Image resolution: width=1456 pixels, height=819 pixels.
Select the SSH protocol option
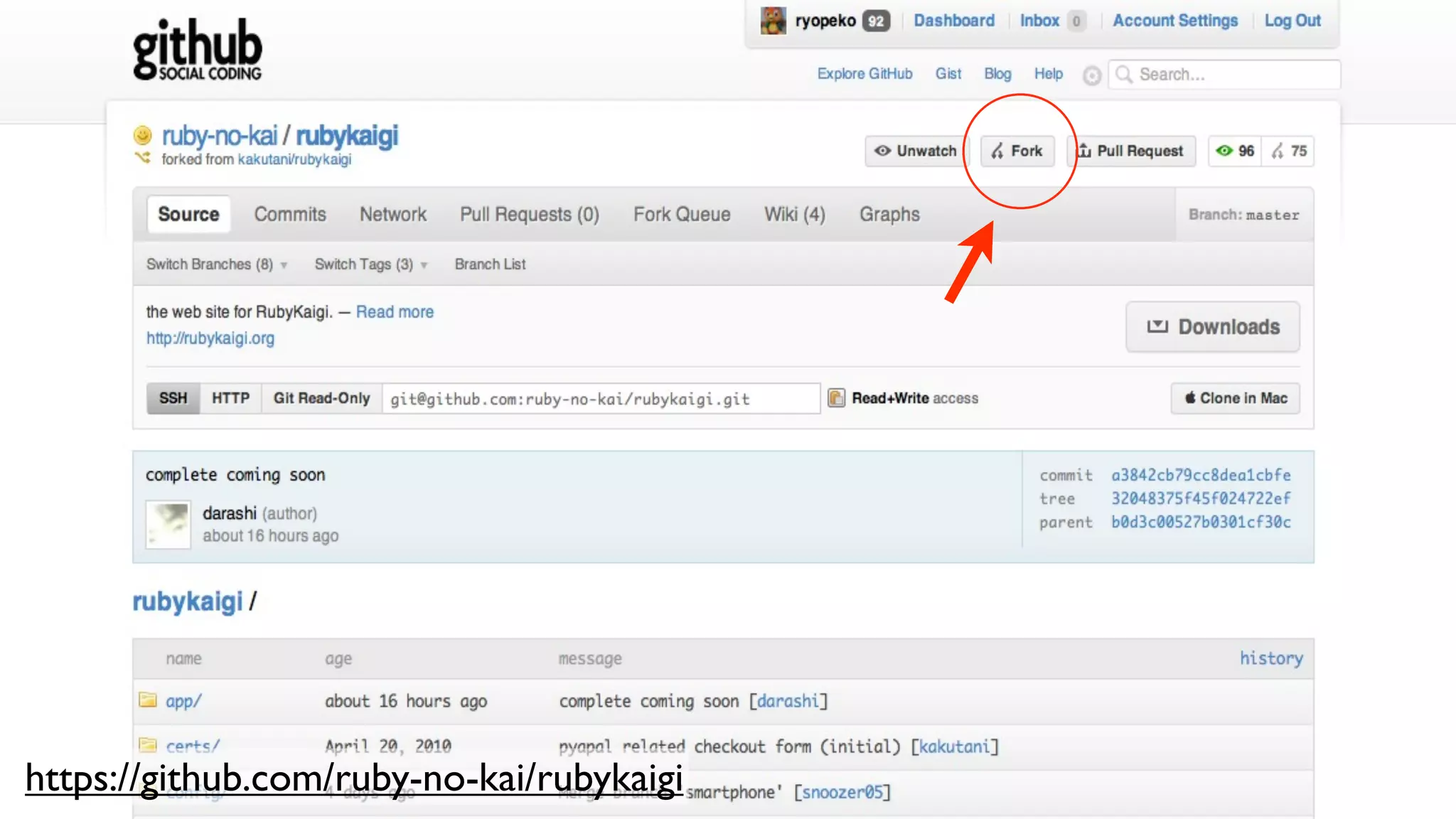point(173,398)
